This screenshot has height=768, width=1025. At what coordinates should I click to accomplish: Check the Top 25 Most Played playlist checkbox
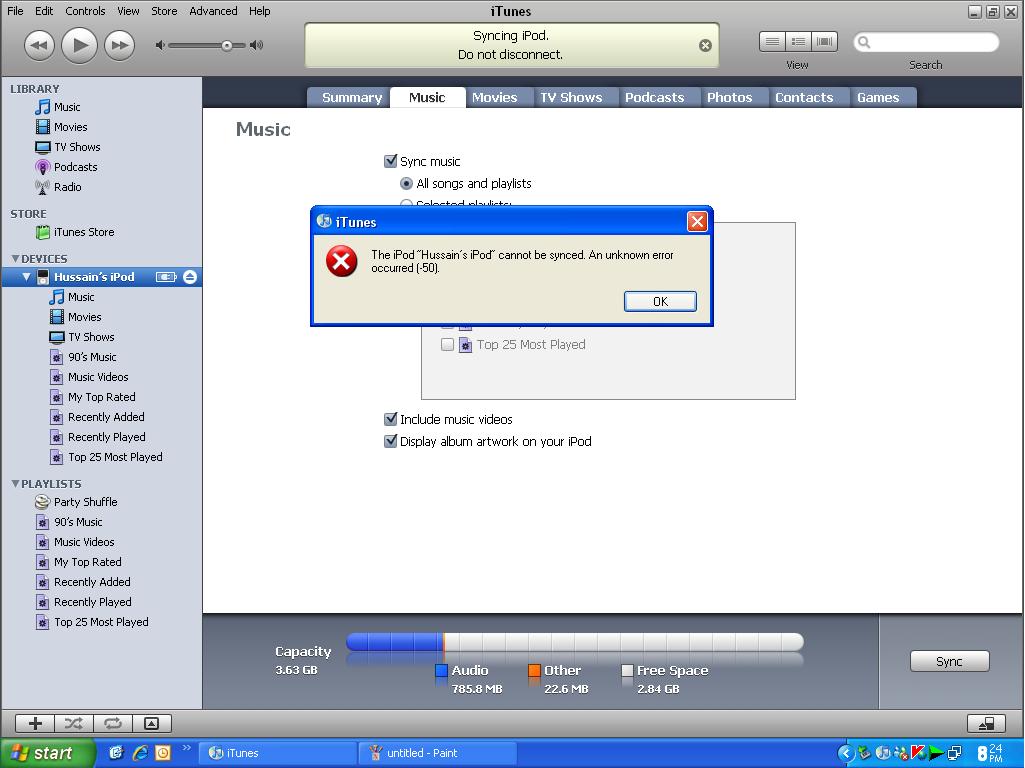[x=447, y=344]
